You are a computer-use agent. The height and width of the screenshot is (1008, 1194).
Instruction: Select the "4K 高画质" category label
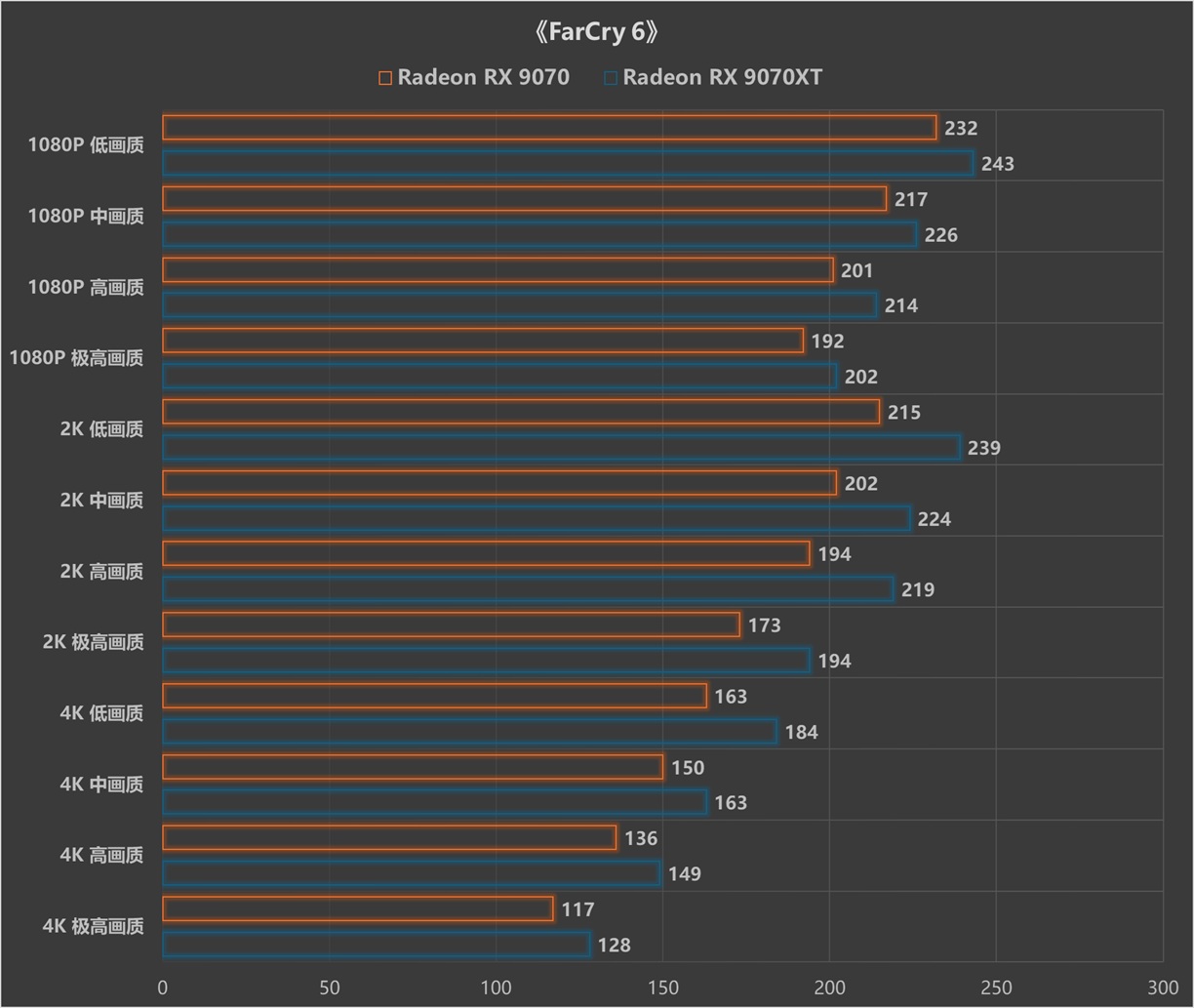pos(101,856)
